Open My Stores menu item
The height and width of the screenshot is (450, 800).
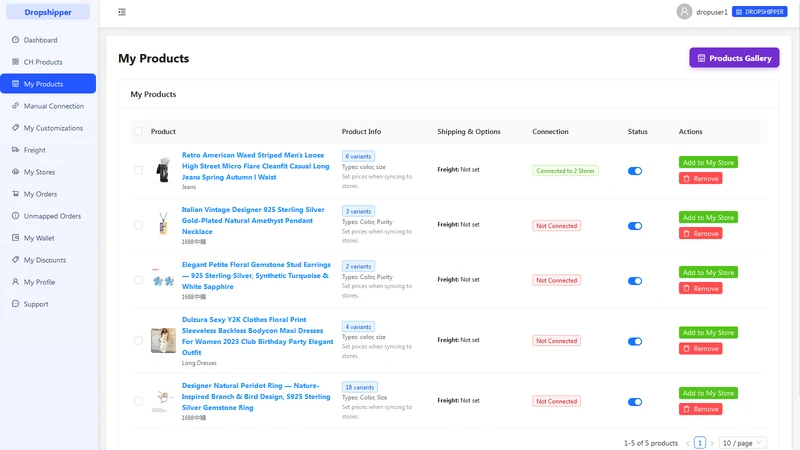(48, 172)
